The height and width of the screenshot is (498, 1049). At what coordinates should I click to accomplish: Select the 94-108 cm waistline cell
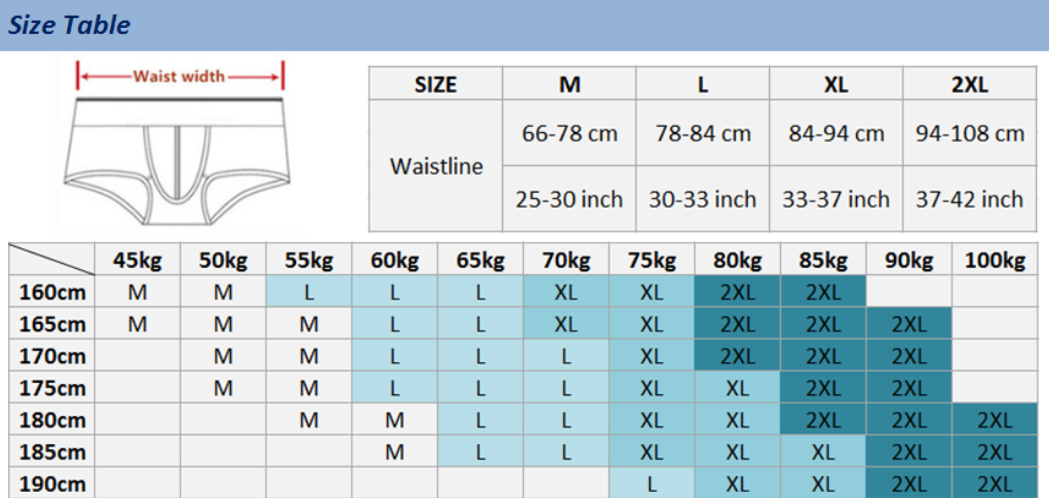click(x=969, y=133)
